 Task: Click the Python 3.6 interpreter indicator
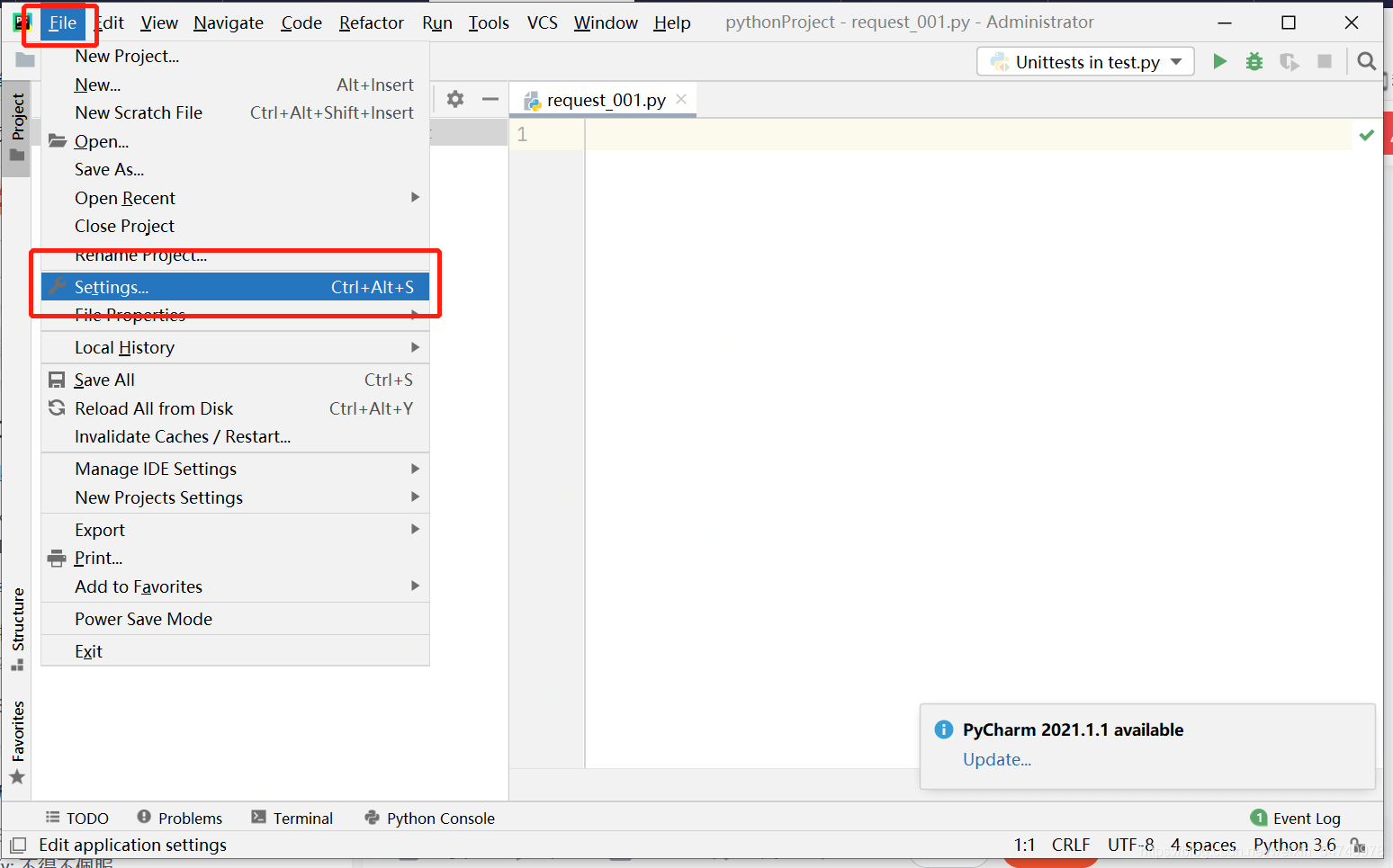coord(1295,845)
